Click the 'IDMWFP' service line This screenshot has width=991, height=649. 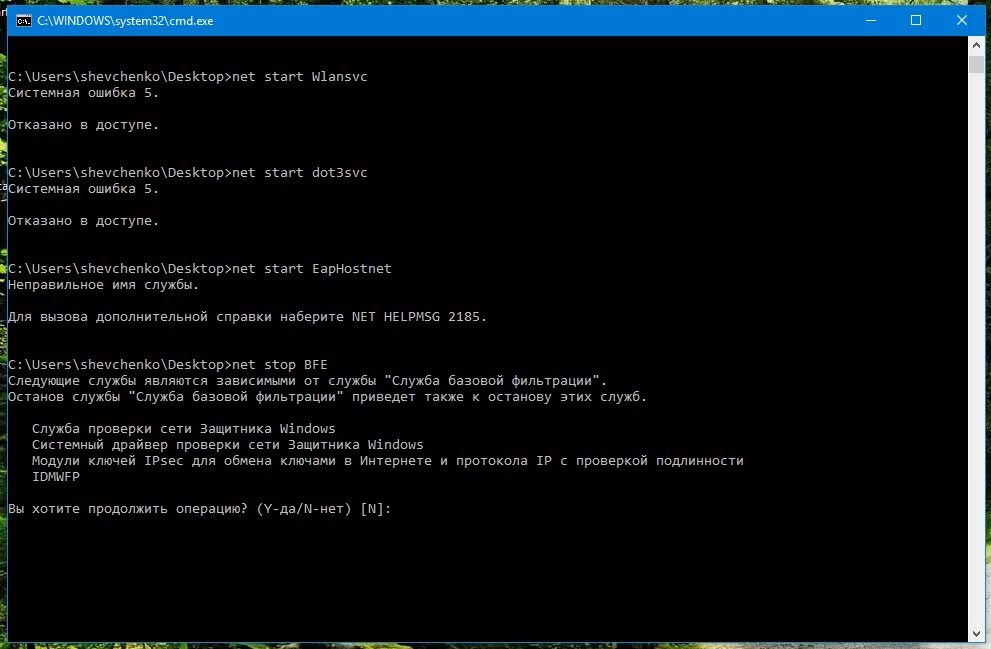(56, 476)
